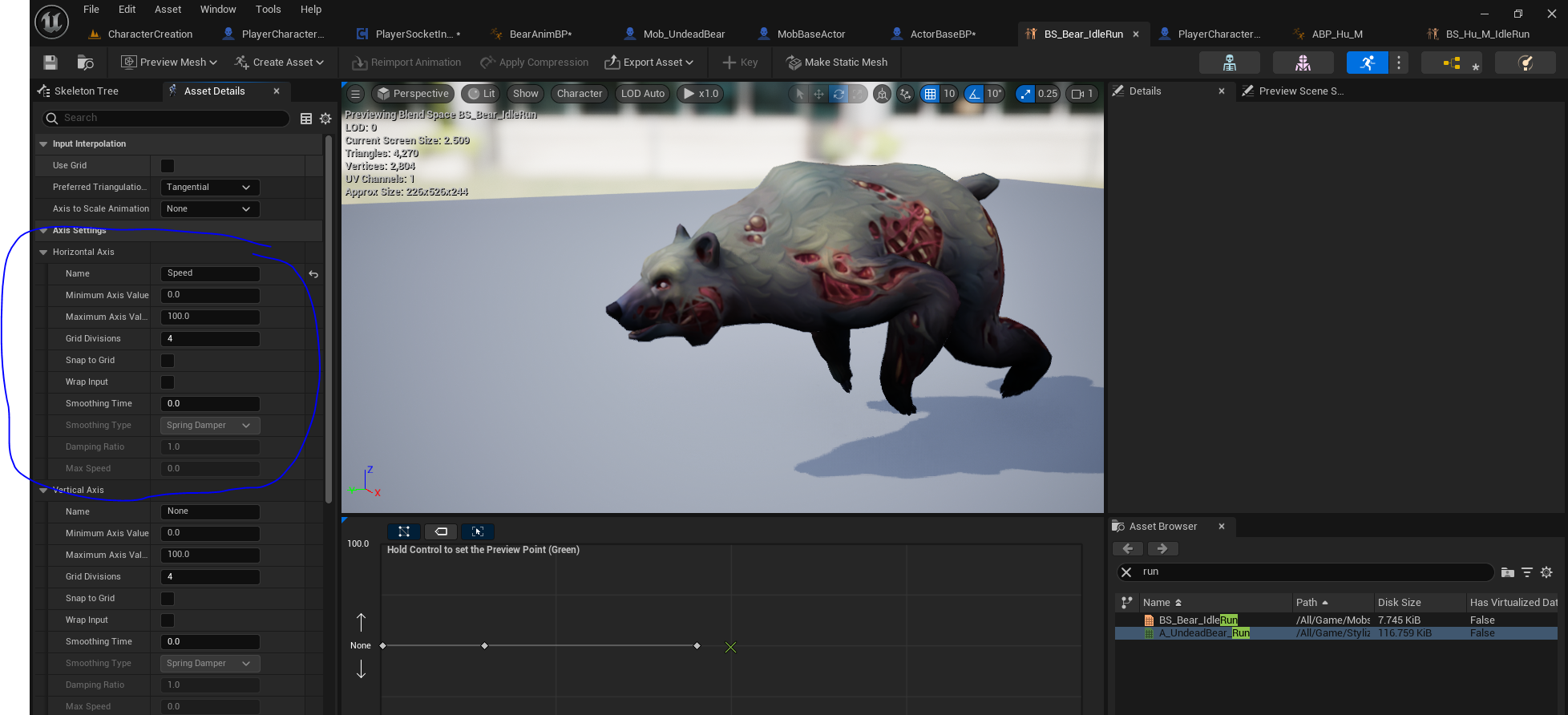Switch to Animation editing mode
The image size is (1568, 715).
click(x=1368, y=63)
